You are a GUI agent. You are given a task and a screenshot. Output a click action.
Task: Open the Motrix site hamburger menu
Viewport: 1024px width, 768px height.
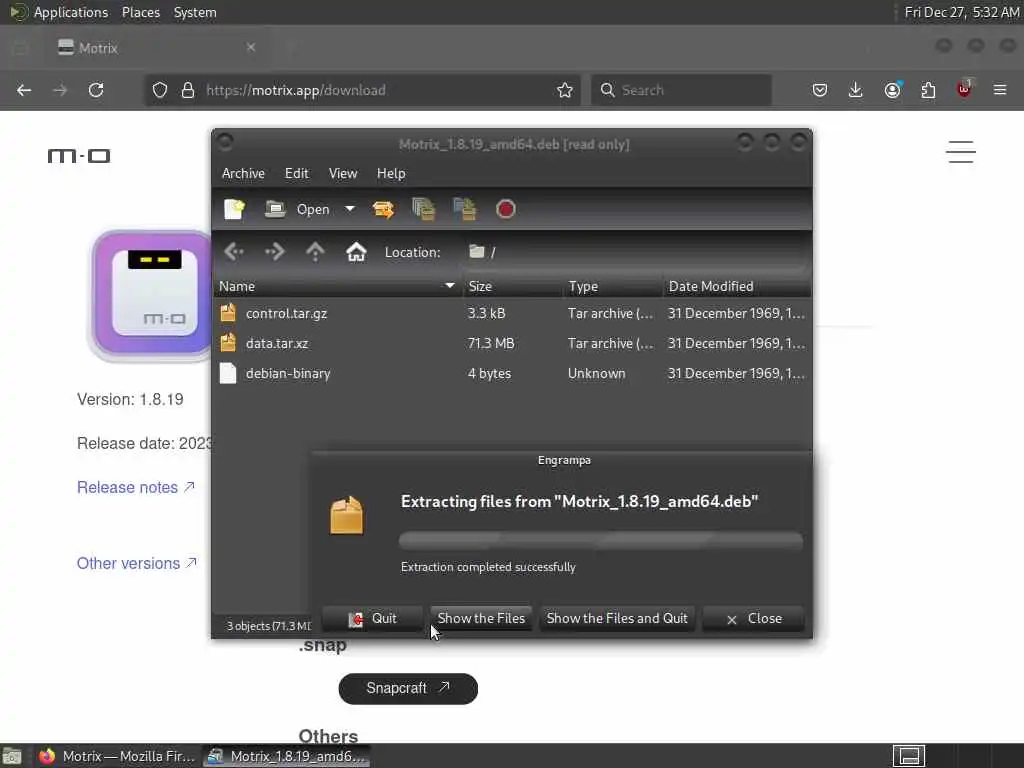coord(961,152)
